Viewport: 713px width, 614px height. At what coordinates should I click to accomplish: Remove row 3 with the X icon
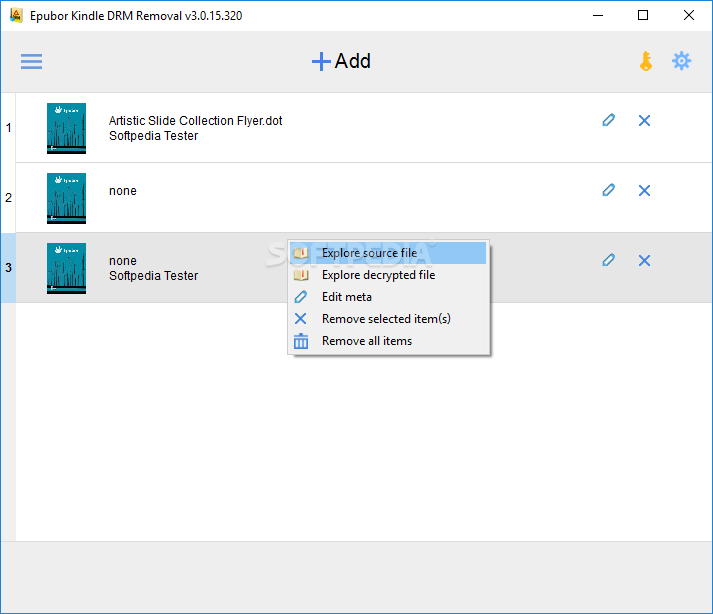pyautogui.click(x=644, y=261)
